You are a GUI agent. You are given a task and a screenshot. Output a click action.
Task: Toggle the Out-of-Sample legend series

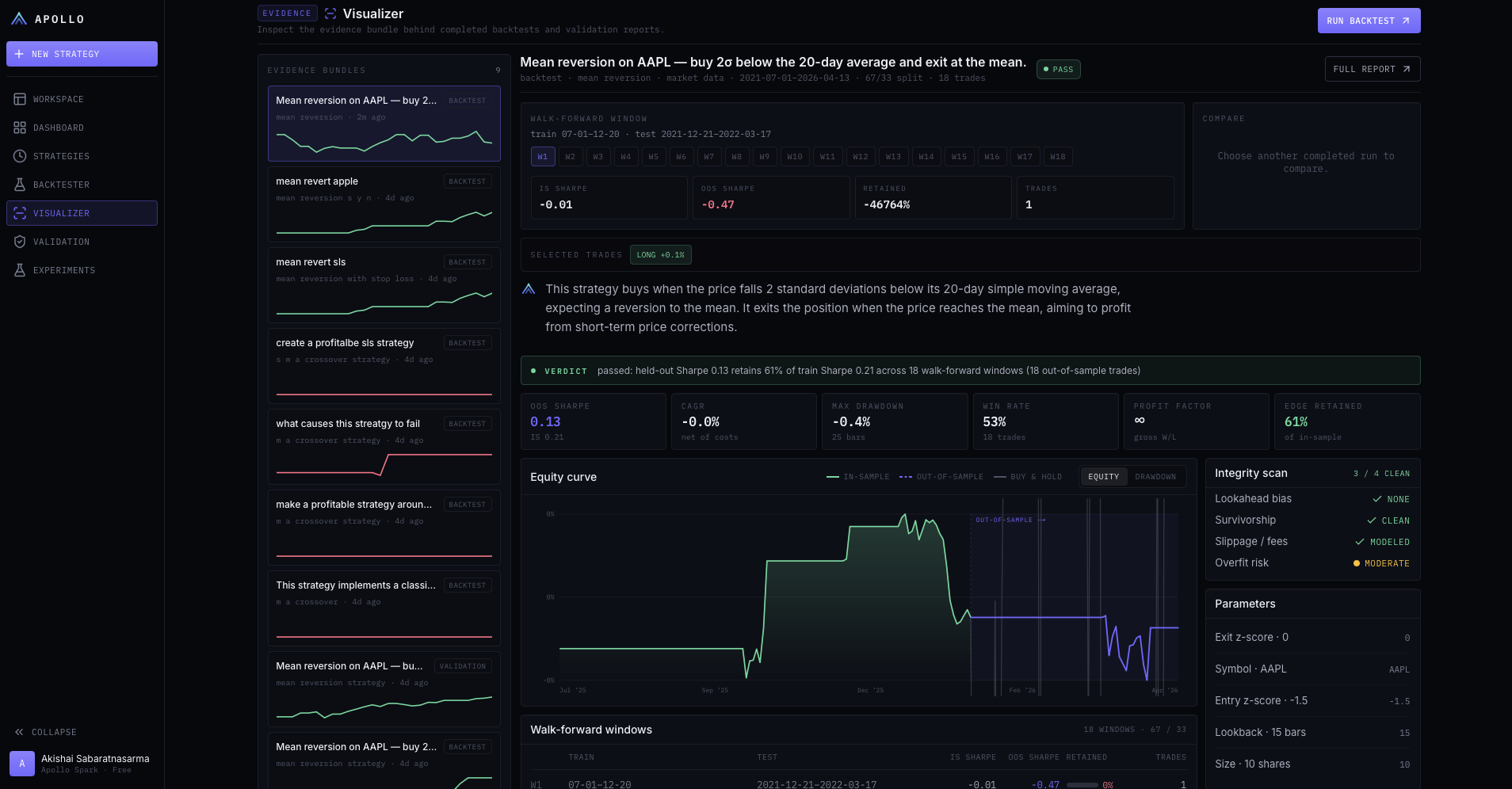click(941, 477)
